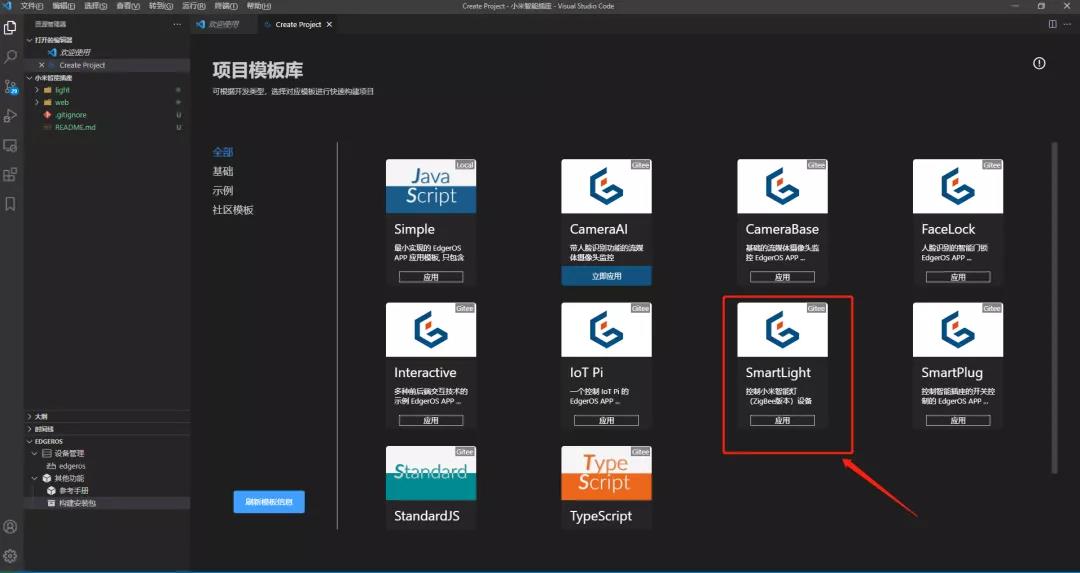Open Source Control view with badge
The height and width of the screenshot is (573, 1080).
pos(10,87)
